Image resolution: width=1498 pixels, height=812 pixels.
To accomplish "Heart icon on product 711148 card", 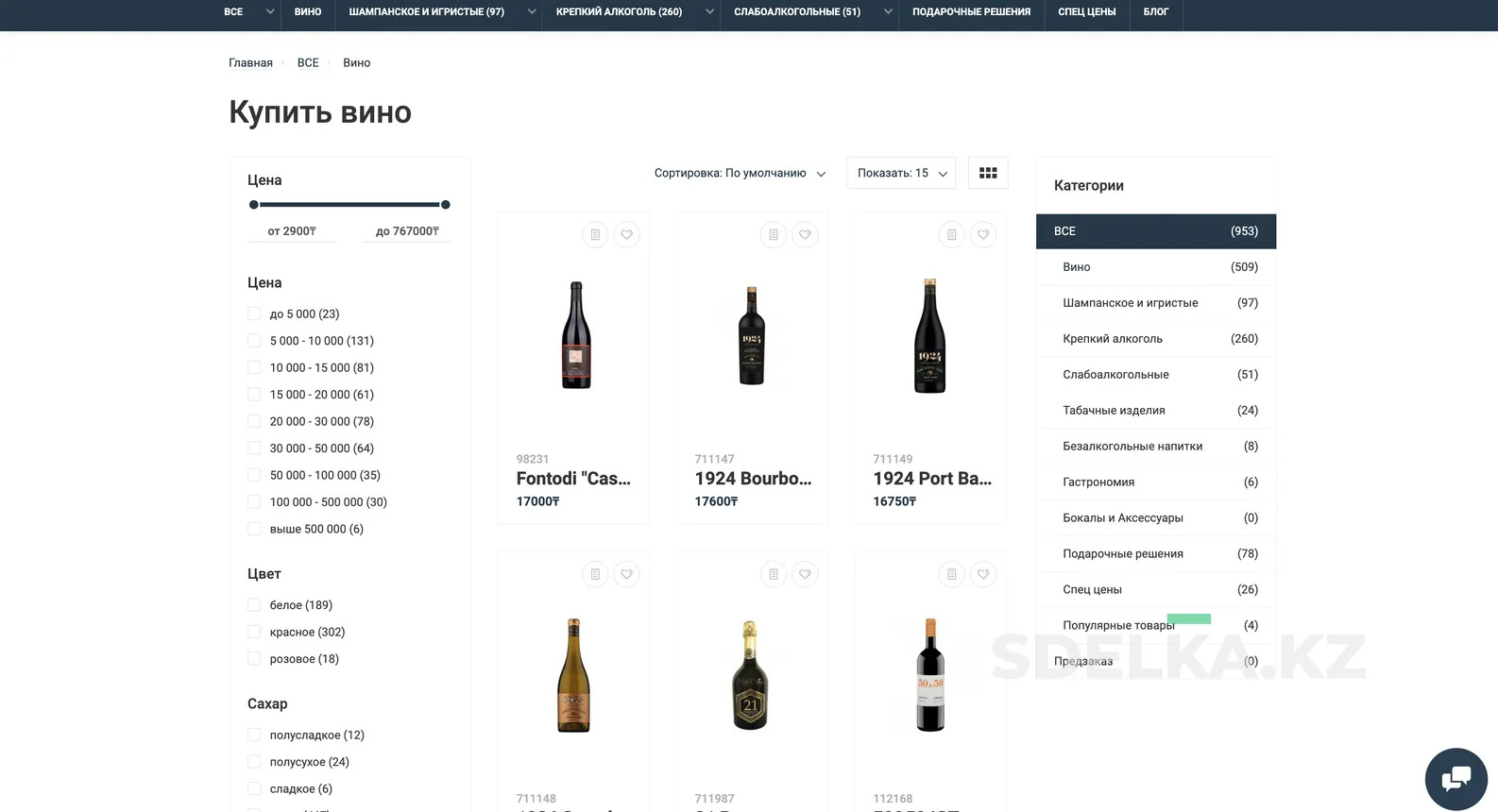I will [x=626, y=574].
